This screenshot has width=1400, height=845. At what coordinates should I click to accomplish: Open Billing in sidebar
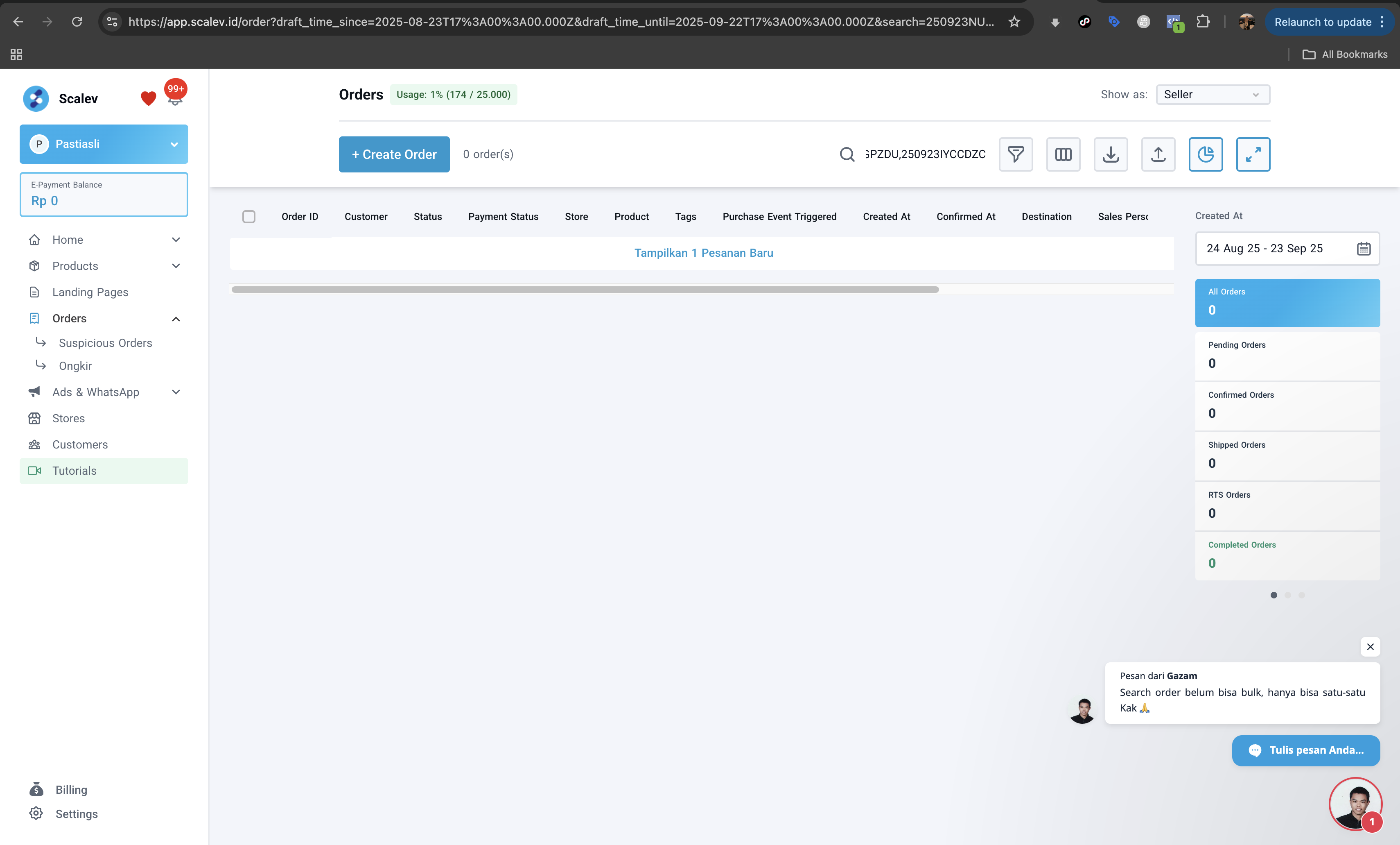tap(71, 789)
